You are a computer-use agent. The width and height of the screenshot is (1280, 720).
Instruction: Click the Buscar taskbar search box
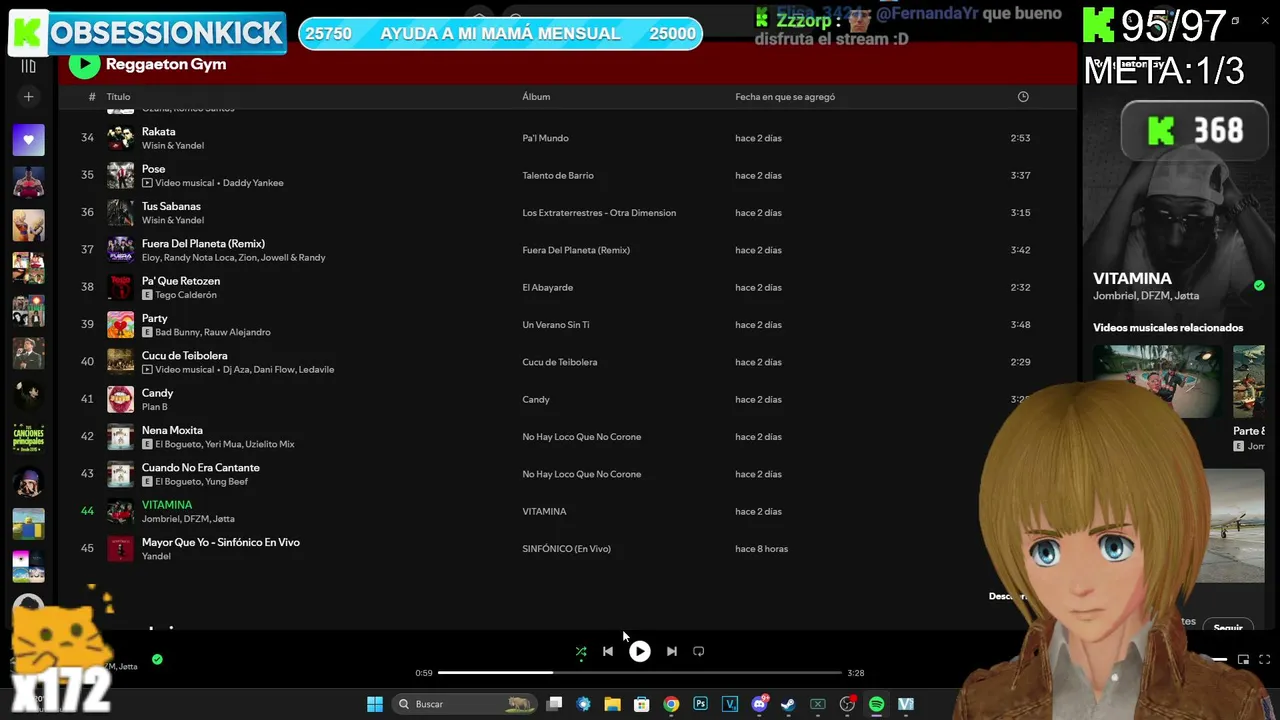coord(465,704)
